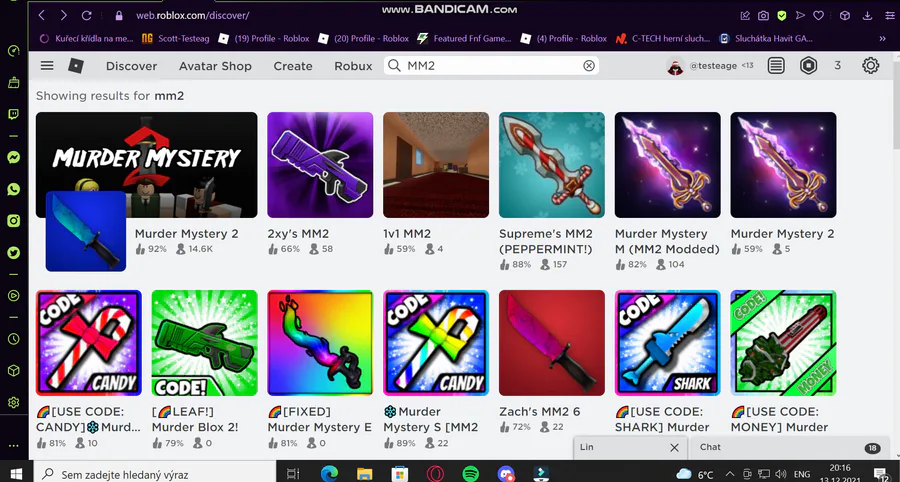Viewport: 900px width, 482px height.
Task: Open the GX Control speedometer panel in sidebar
Action: click(14, 51)
